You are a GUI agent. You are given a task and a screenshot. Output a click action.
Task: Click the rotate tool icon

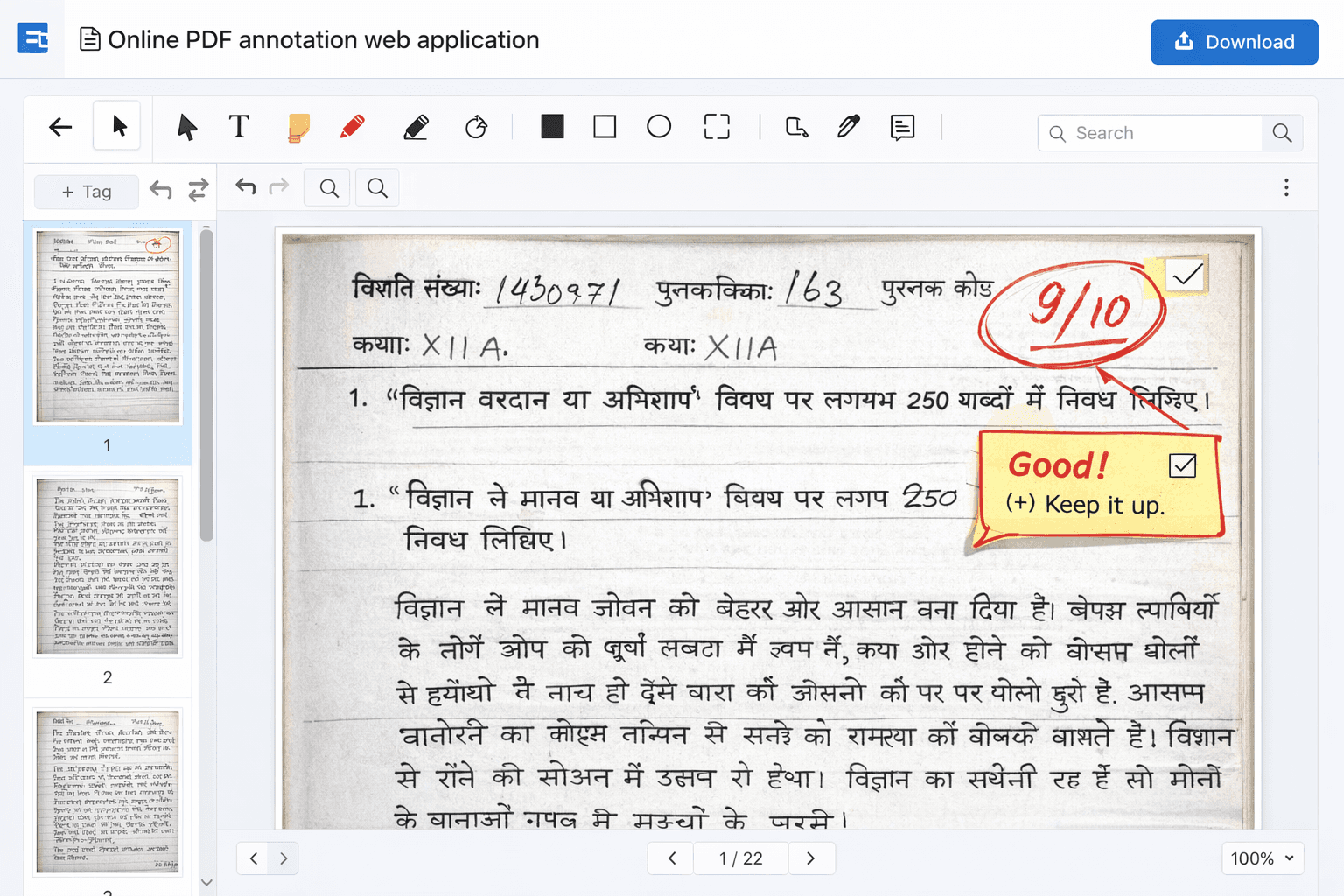tap(476, 128)
